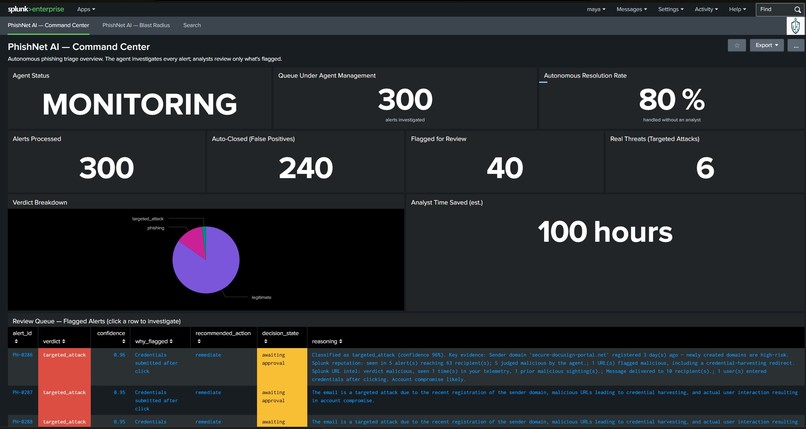Star this dashboard as favorite
Screen dimensions: 806x429
(737, 45)
